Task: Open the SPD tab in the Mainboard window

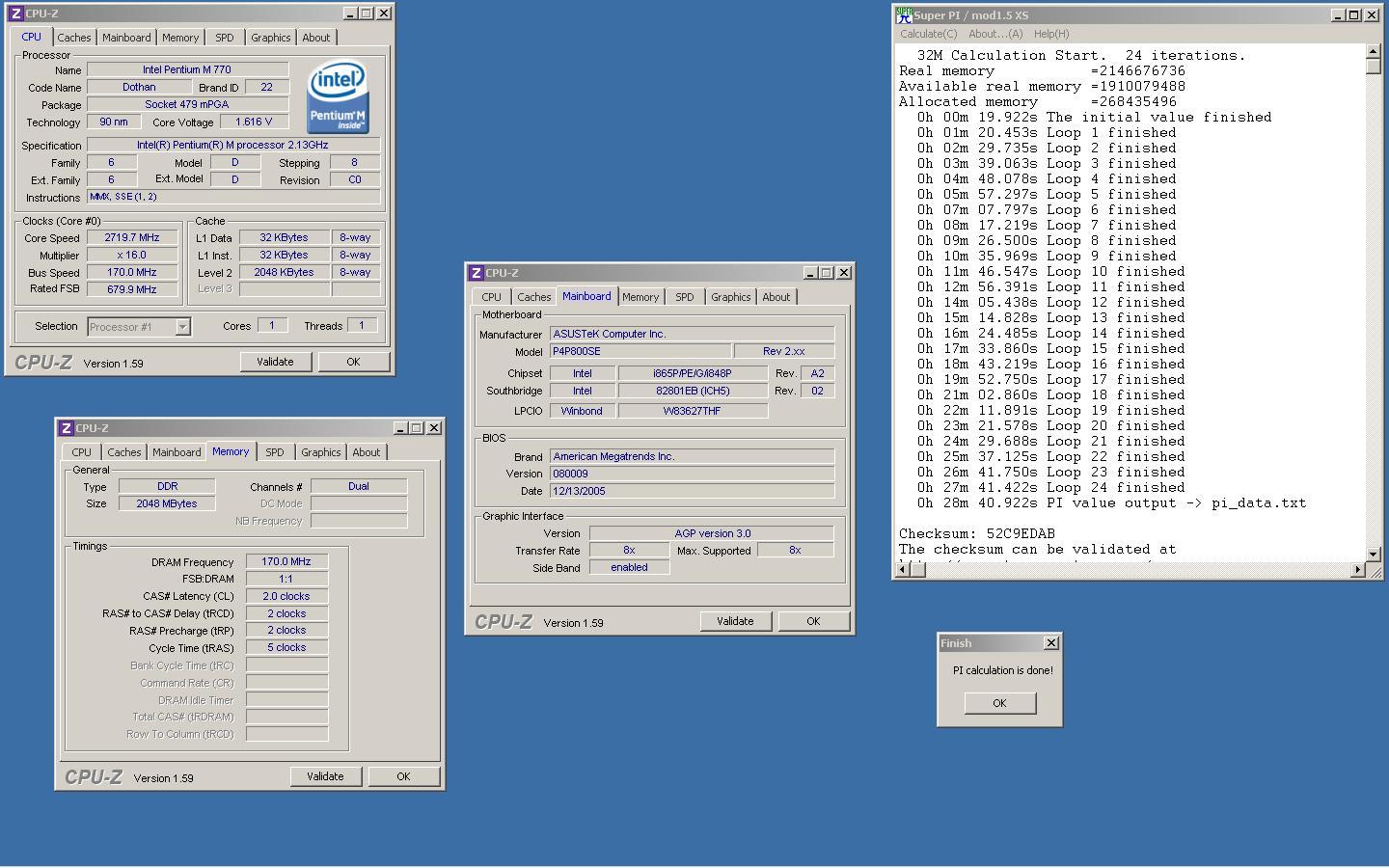Action: 685,297
